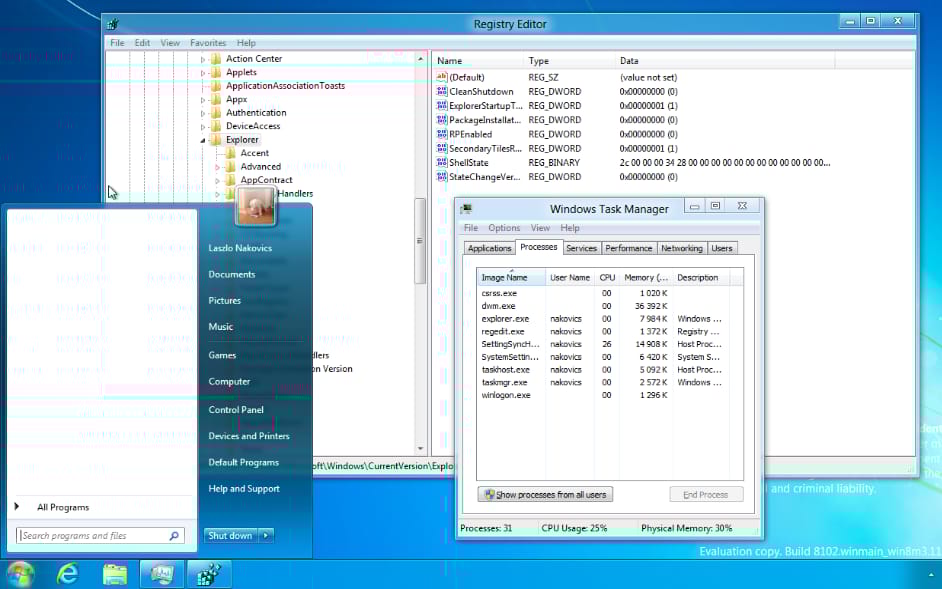
Task: Click the Start orb on the taskbar
Action: [20, 575]
